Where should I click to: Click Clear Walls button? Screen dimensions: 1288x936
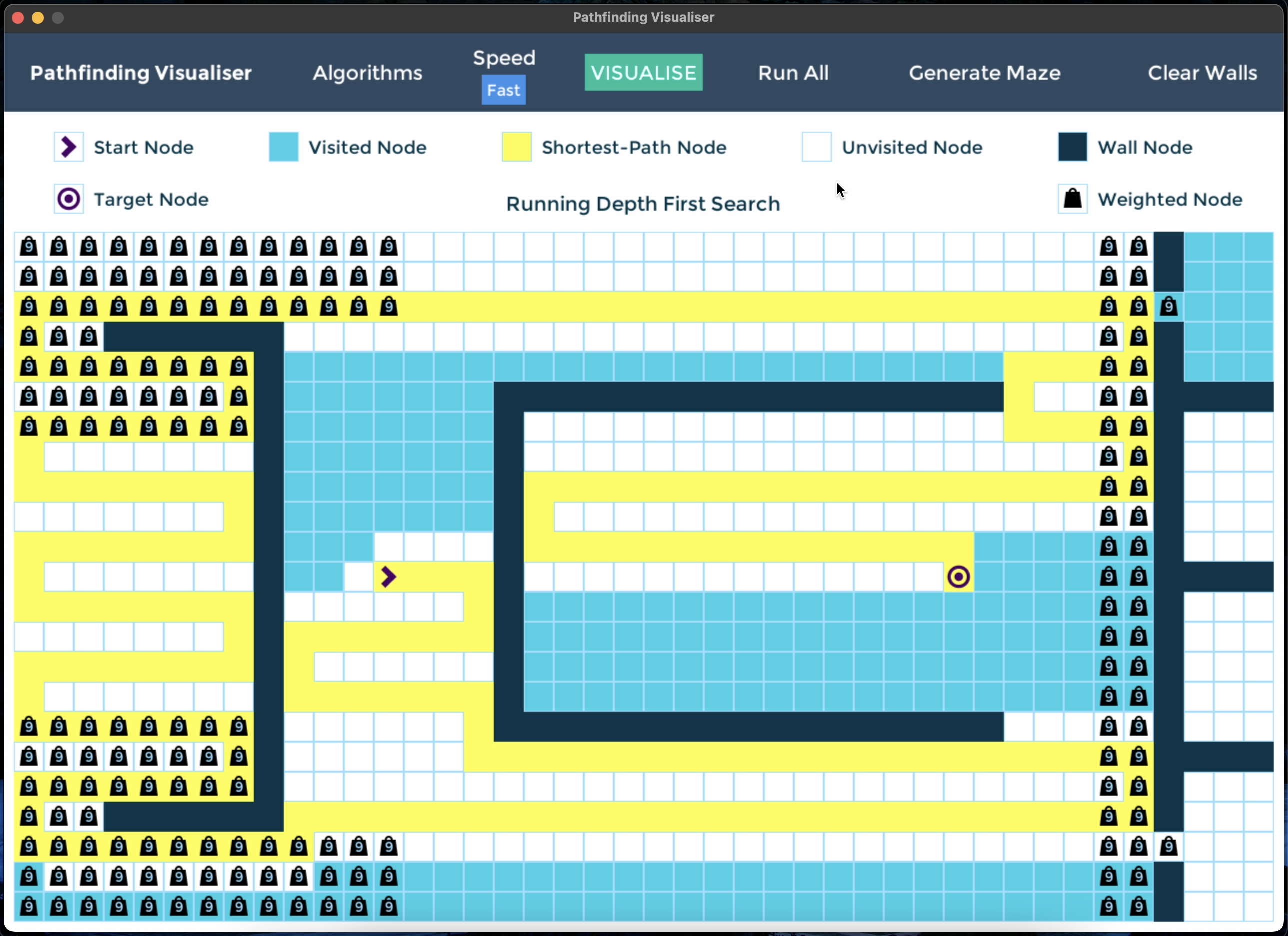tap(1202, 72)
